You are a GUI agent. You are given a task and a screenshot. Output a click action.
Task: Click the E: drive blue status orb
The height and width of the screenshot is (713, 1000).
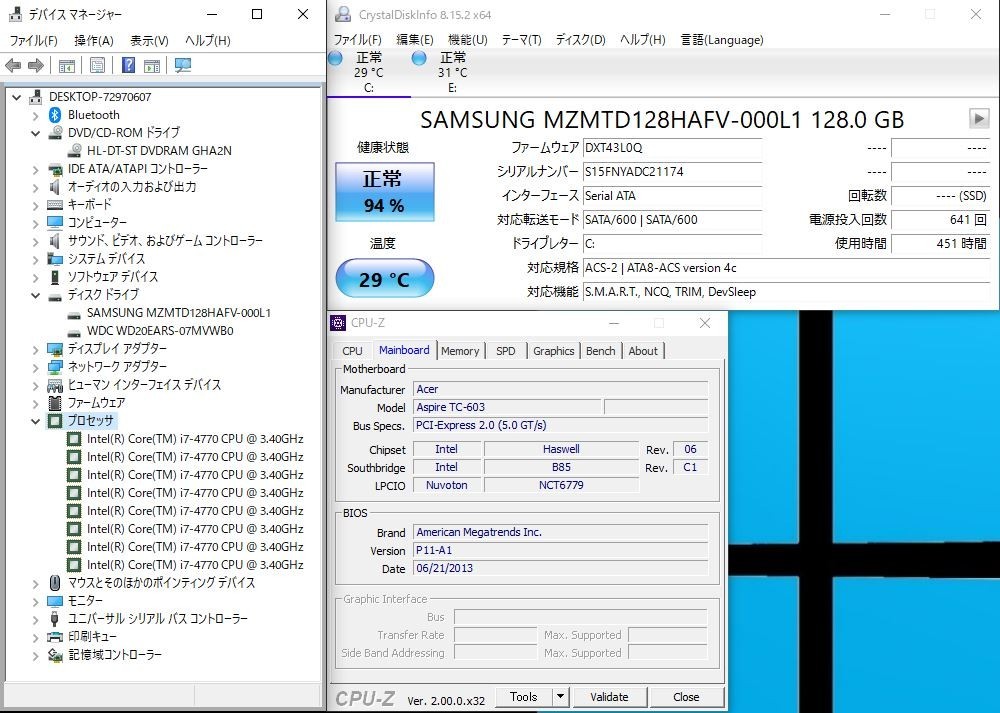coord(419,59)
